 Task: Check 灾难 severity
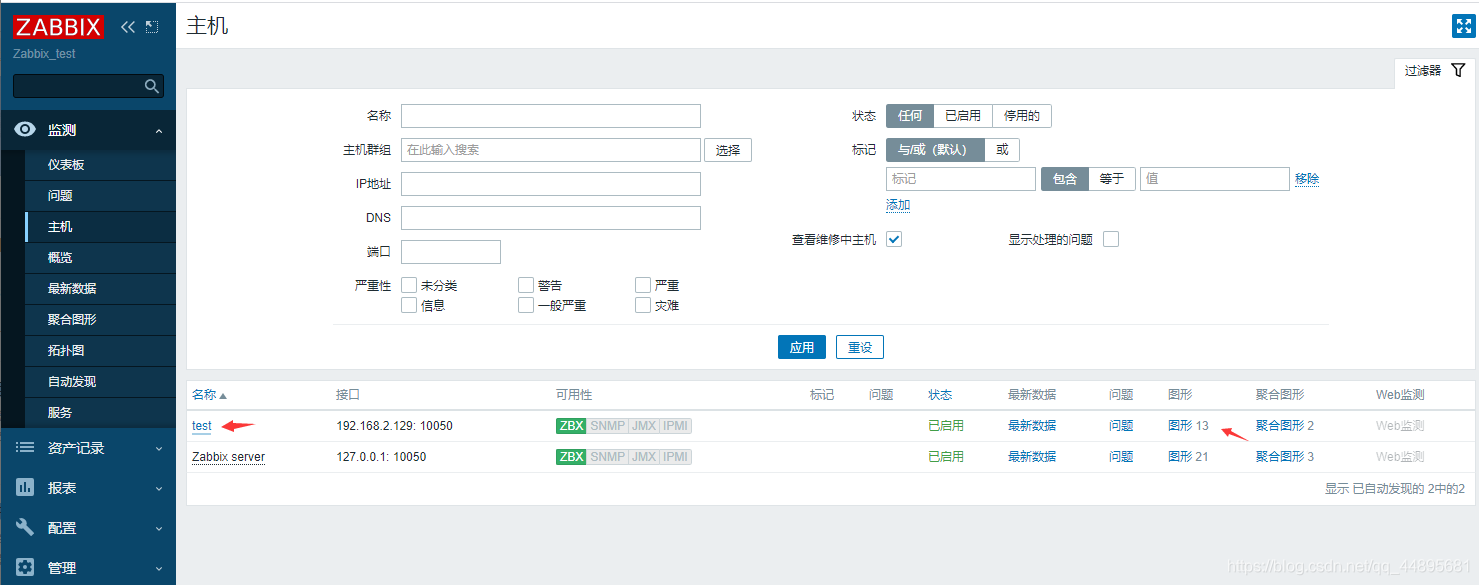[643, 306]
